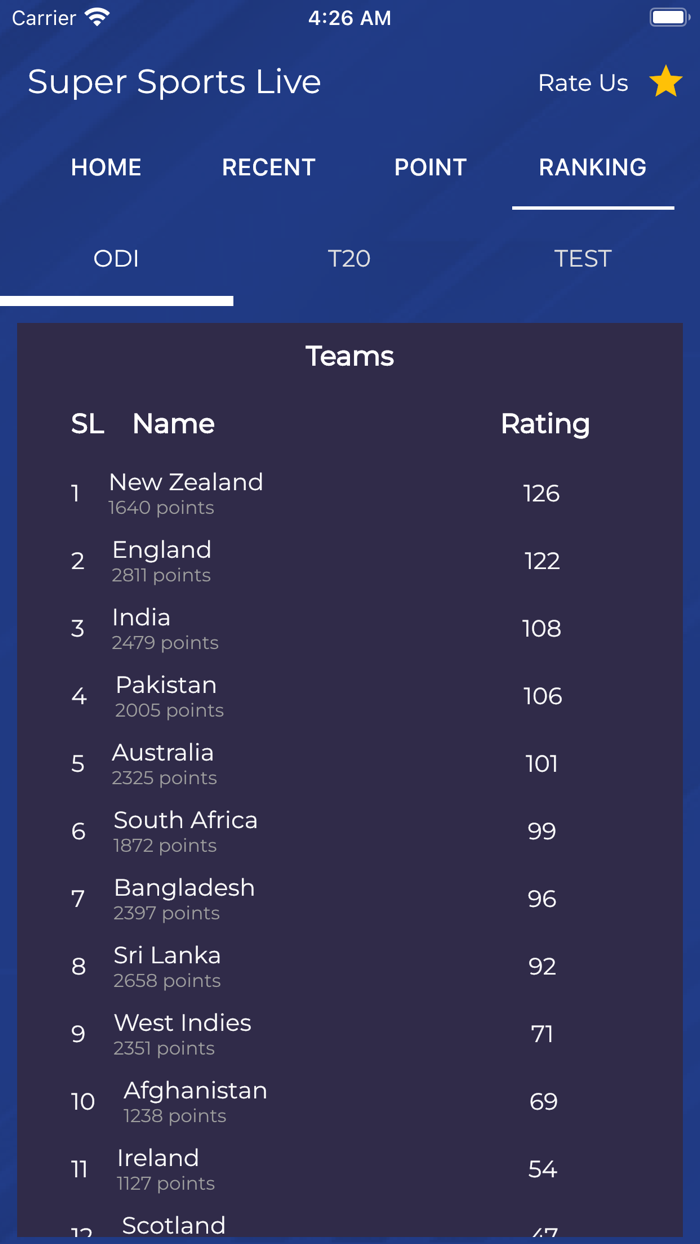Switch to TEST rankings
Image resolution: width=700 pixels, height=1244 pixels.
[x=582, y=259]
